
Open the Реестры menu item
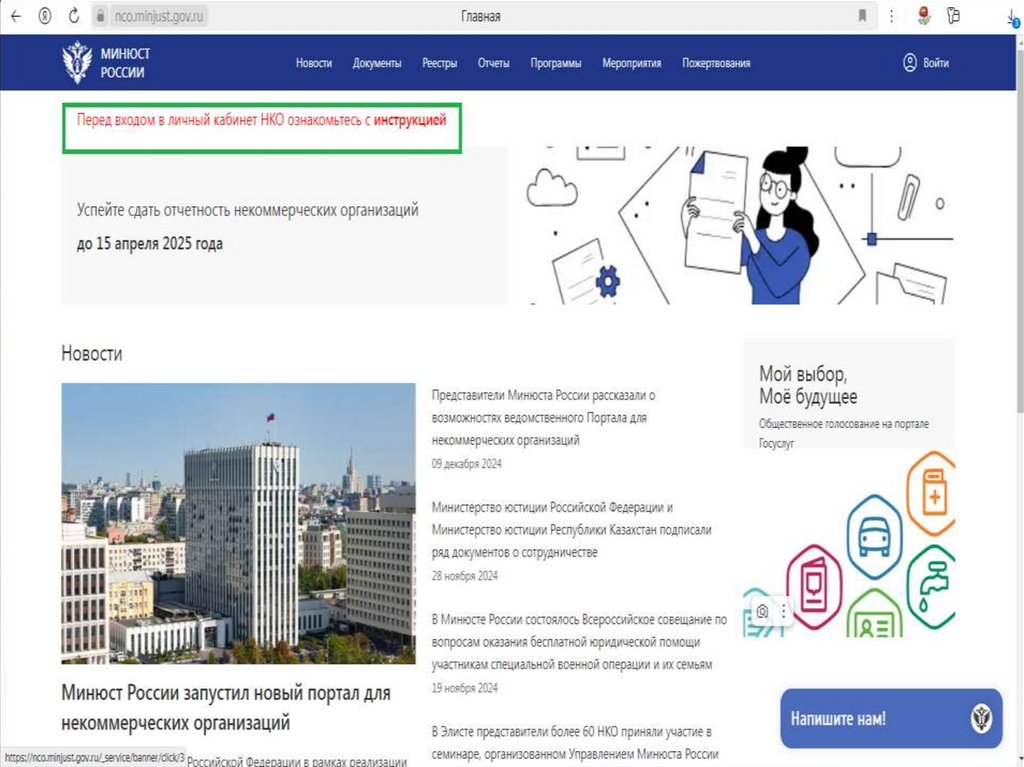coord(440,63)
